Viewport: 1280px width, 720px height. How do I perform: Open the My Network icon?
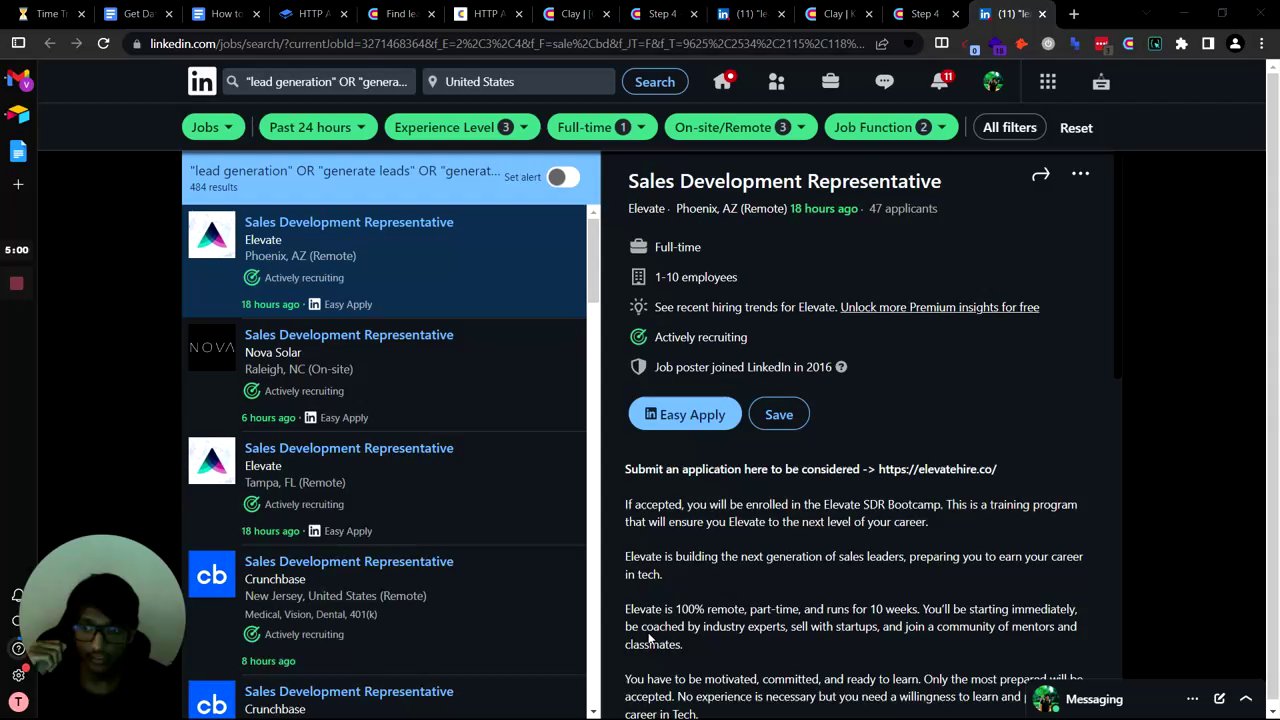click(776, 82)
